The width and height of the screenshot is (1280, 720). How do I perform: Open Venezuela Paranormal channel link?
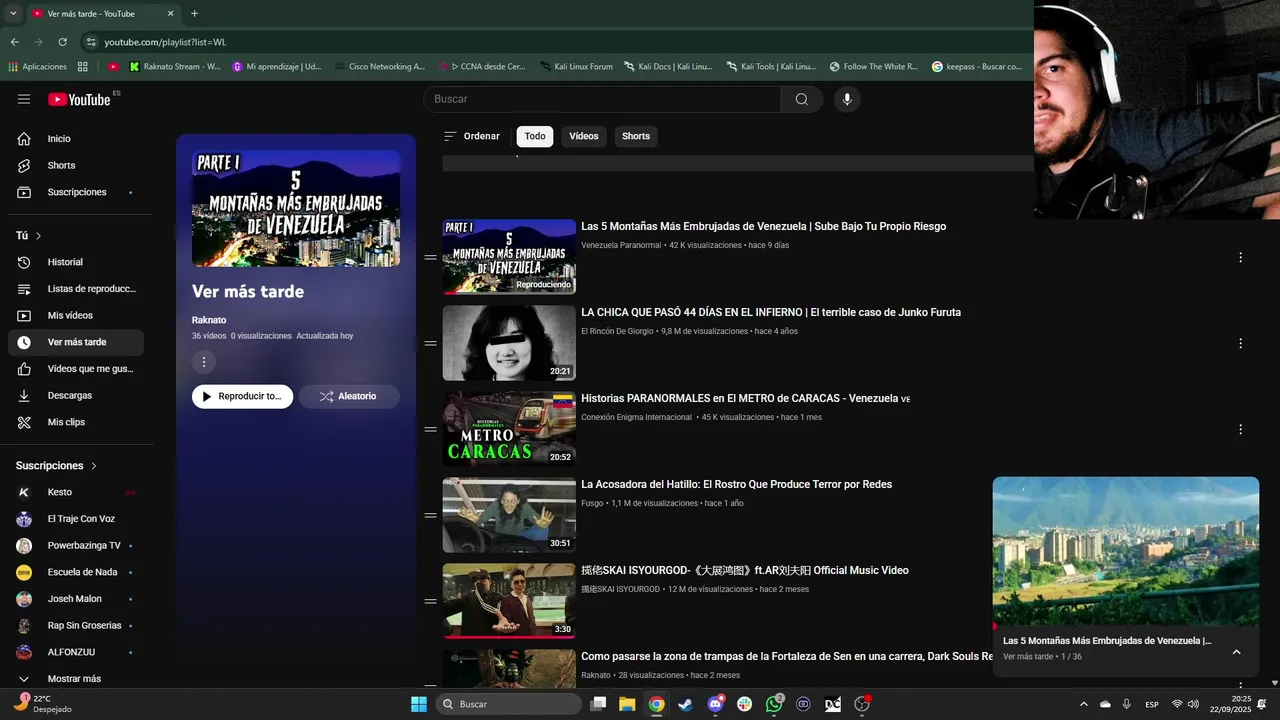click(621, 245)
